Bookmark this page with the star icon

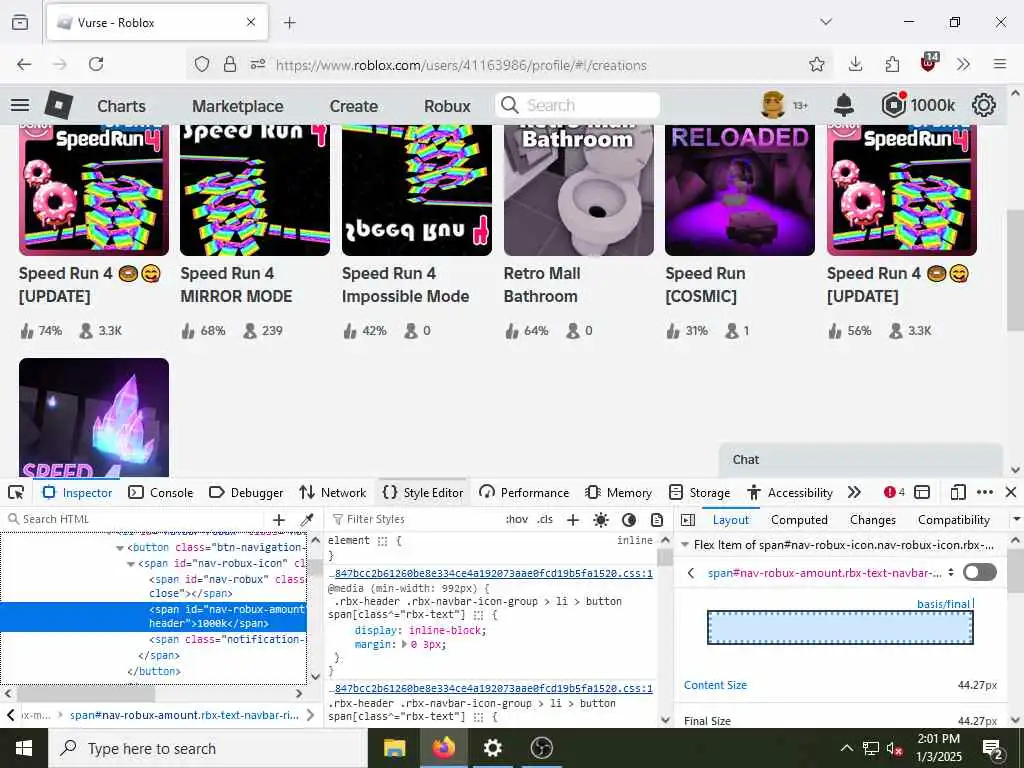pyautogui.click(x=816, y=64)
